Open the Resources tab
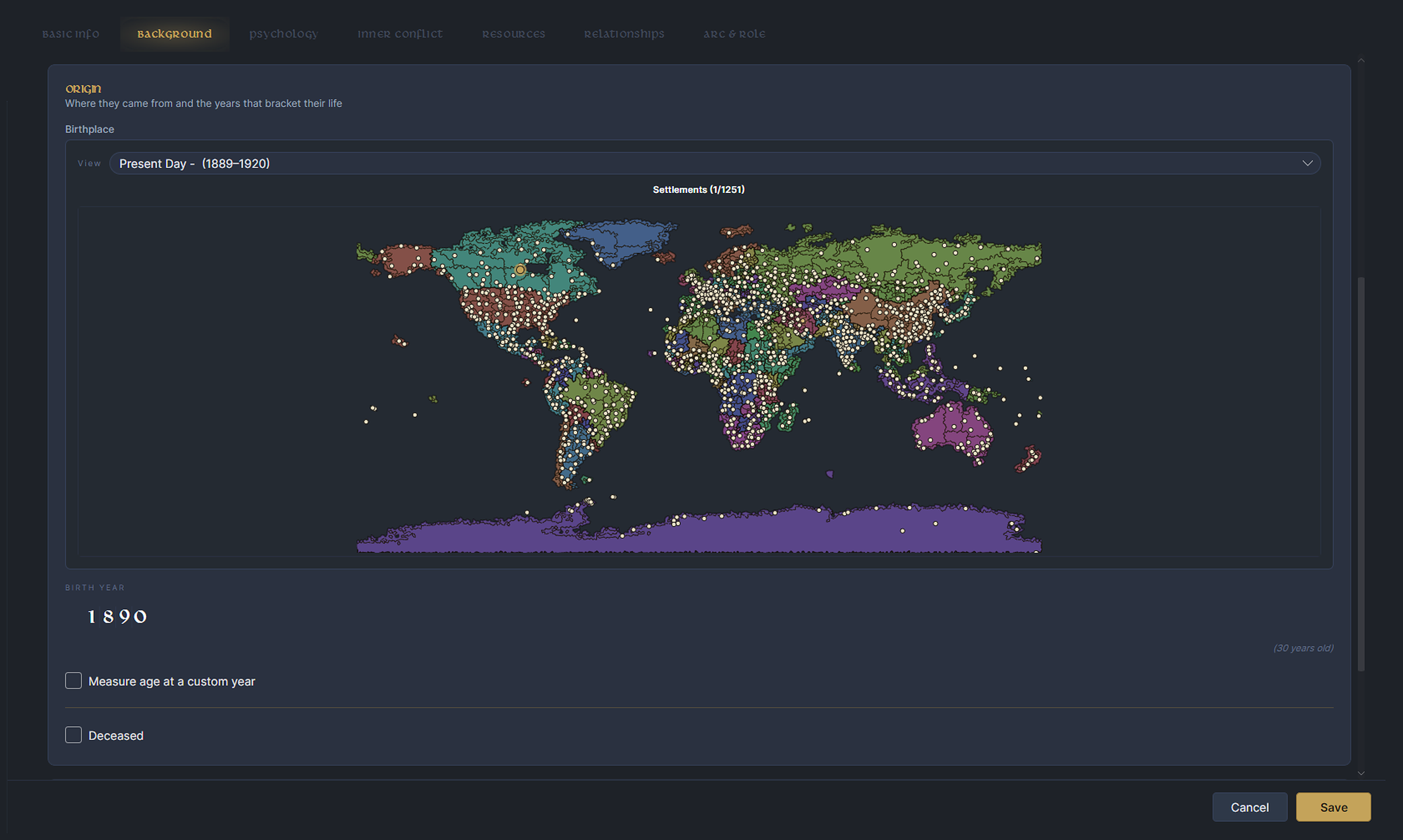 pyautogui.click(x=513, y=34)
